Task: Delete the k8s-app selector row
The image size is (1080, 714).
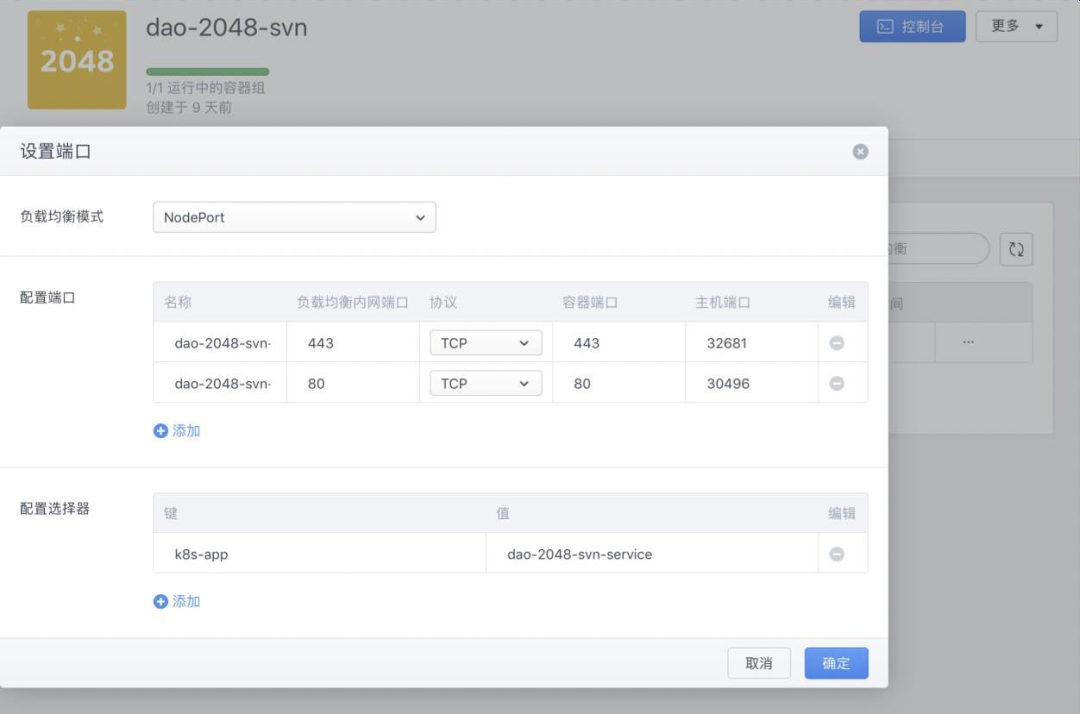Action: click(837, 554)
